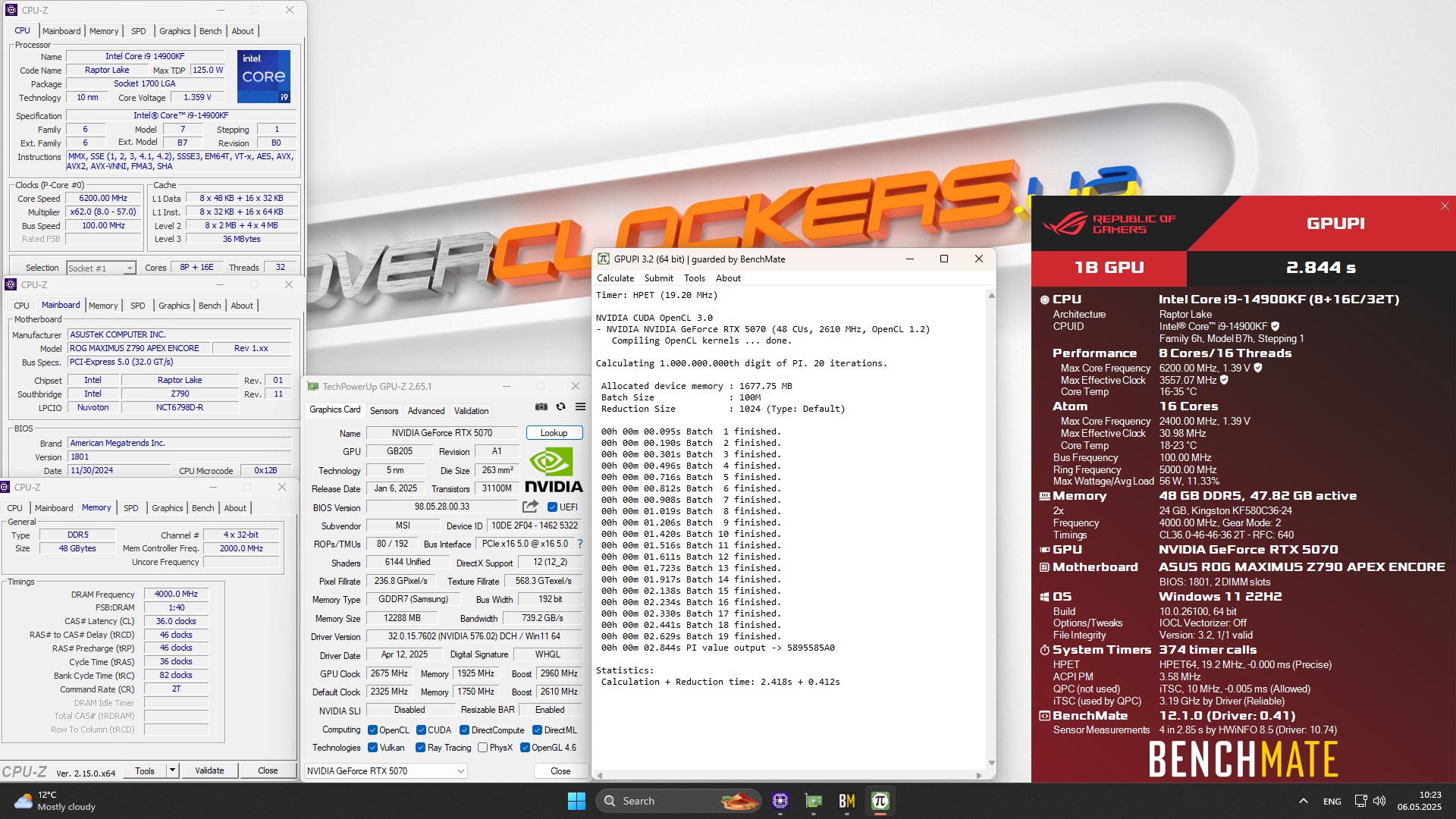Open GPUPI Tools menu

[694, 278]
